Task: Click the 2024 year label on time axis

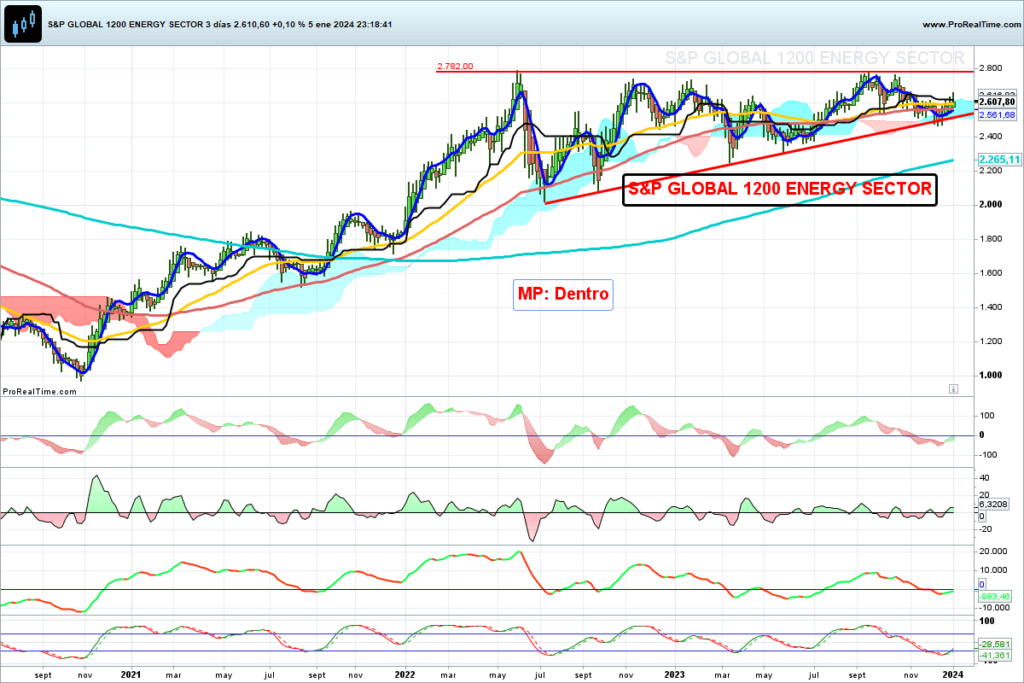Action: (x=953, y=675)
